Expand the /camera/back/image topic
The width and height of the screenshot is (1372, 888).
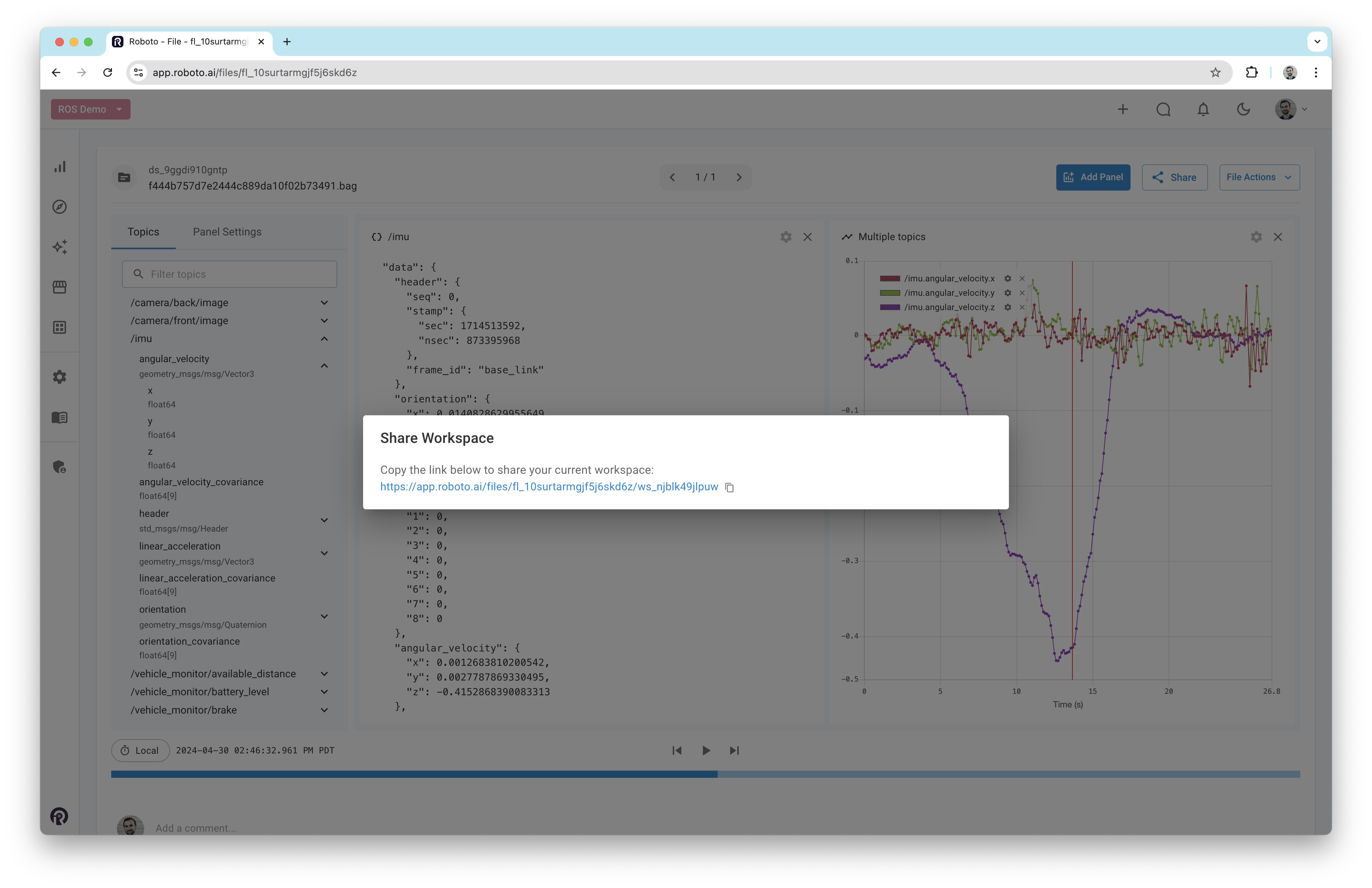pos(324,303)
